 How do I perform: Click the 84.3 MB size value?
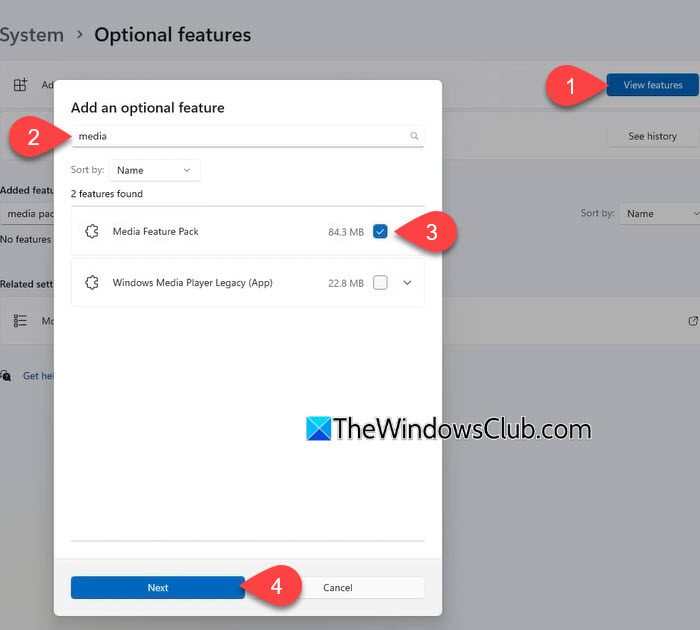coord(346,232)
